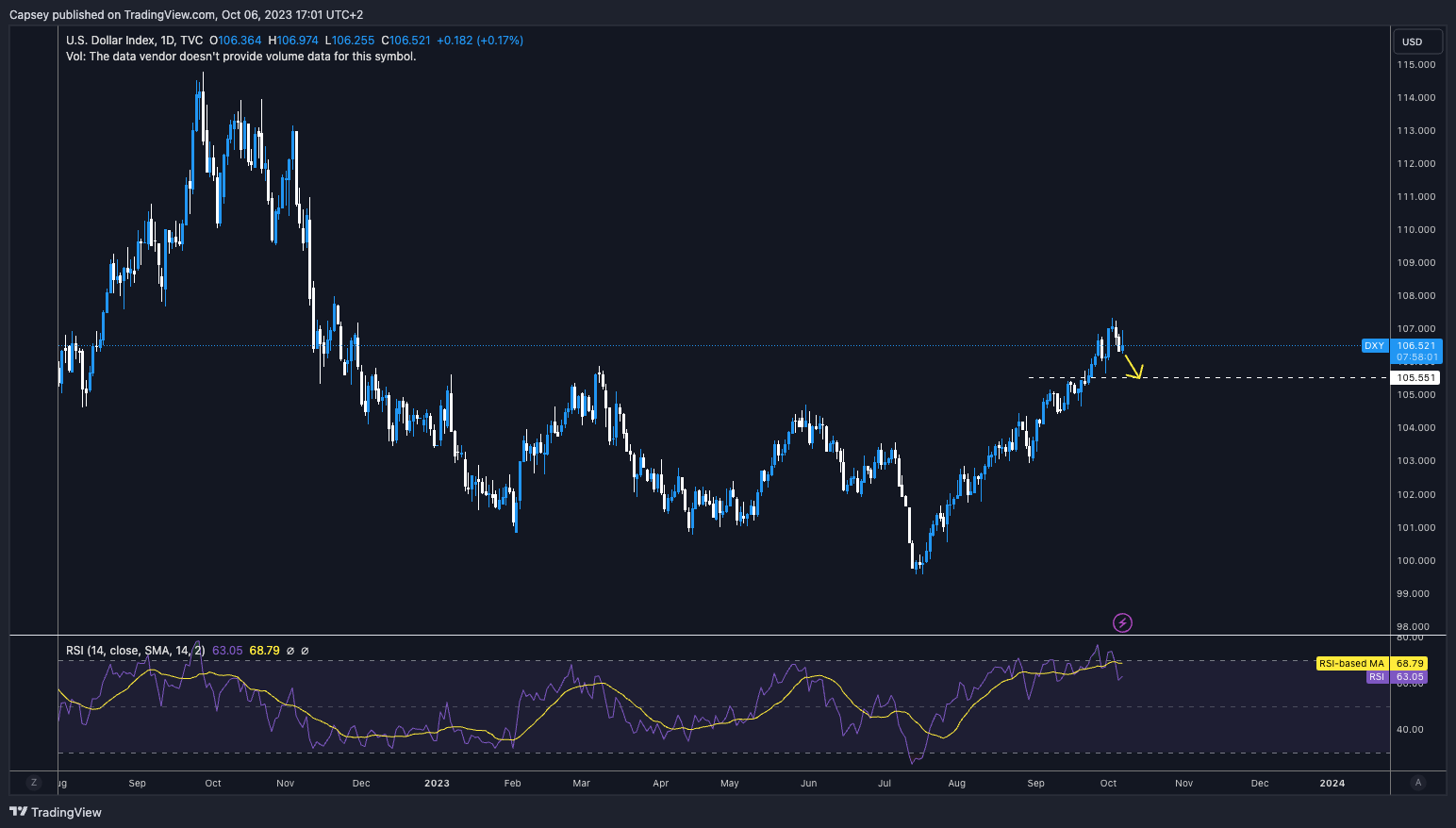Select the white dashed horizontal line

tap(1226, 377)
